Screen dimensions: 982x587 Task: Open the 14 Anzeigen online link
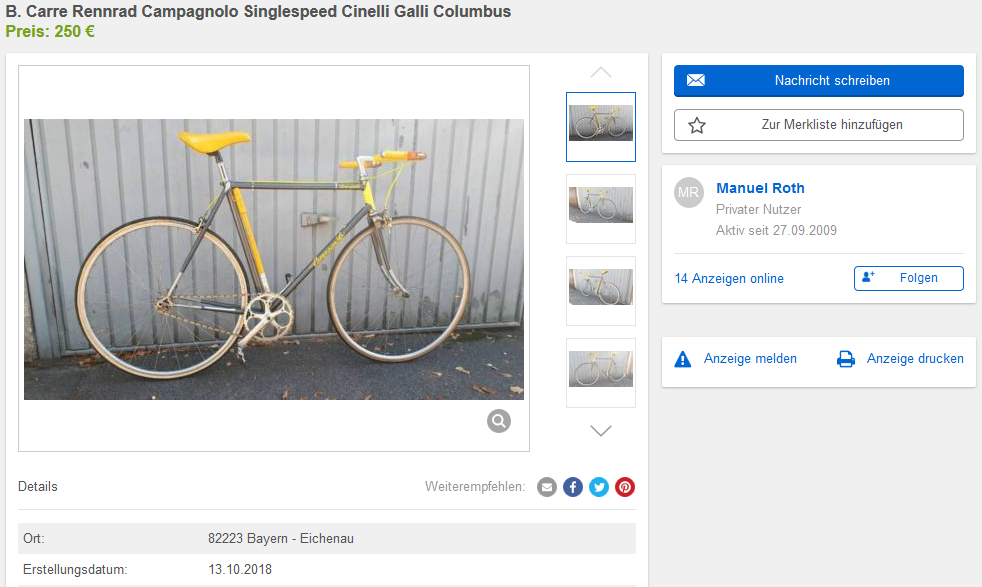click(x=729, y=278)
